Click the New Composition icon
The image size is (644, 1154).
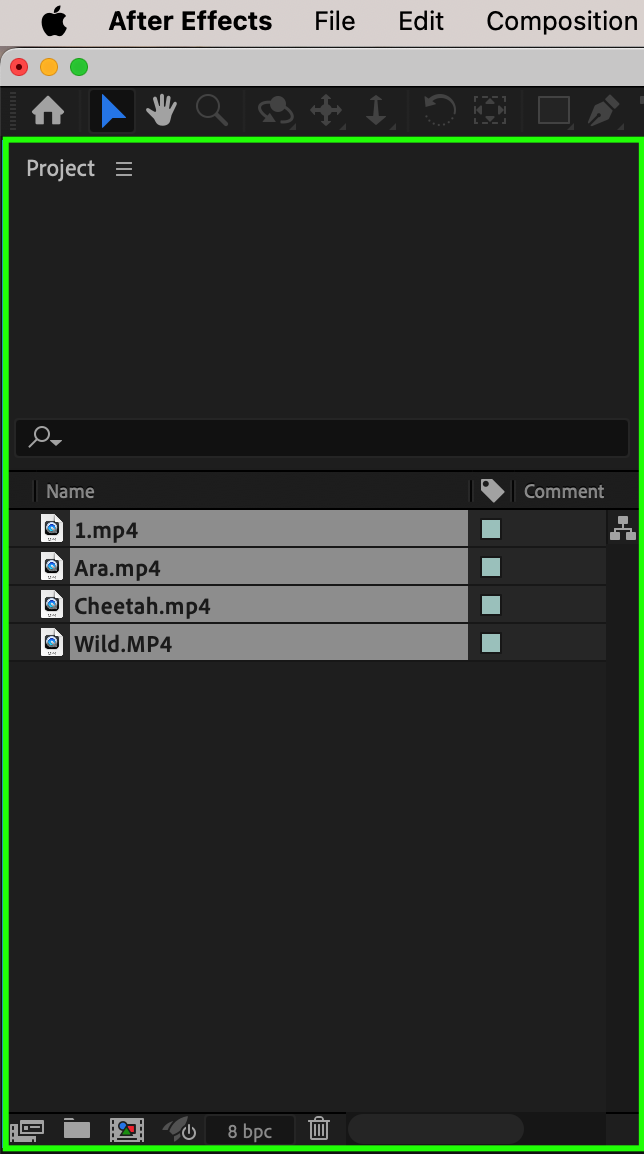(x=127, y=1130)
